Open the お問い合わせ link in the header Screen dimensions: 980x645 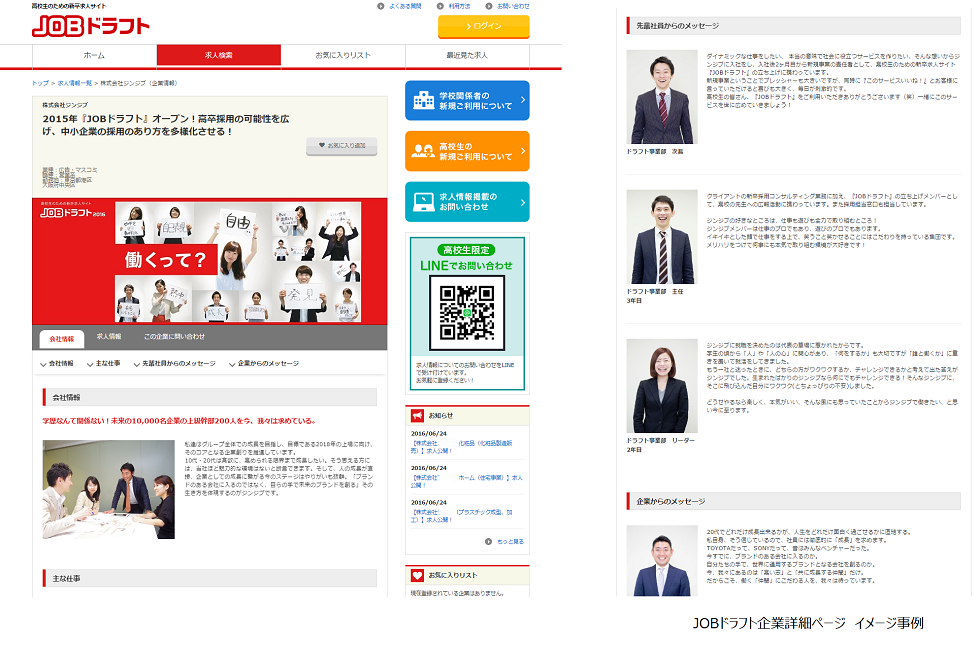[x=513, y=6]
